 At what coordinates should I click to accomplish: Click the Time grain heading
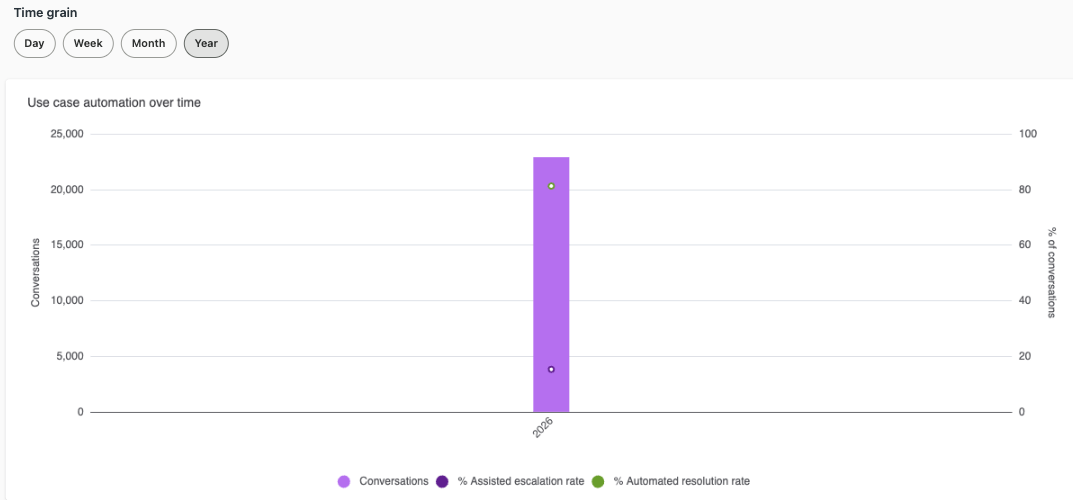(45, 12)
